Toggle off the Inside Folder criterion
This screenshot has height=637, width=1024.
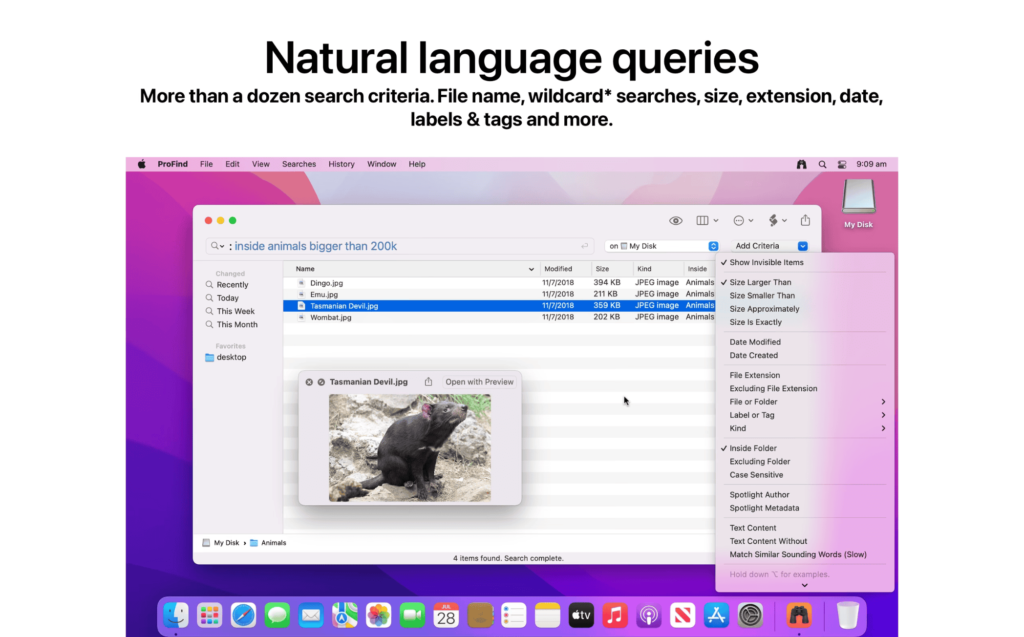(752, 448)
